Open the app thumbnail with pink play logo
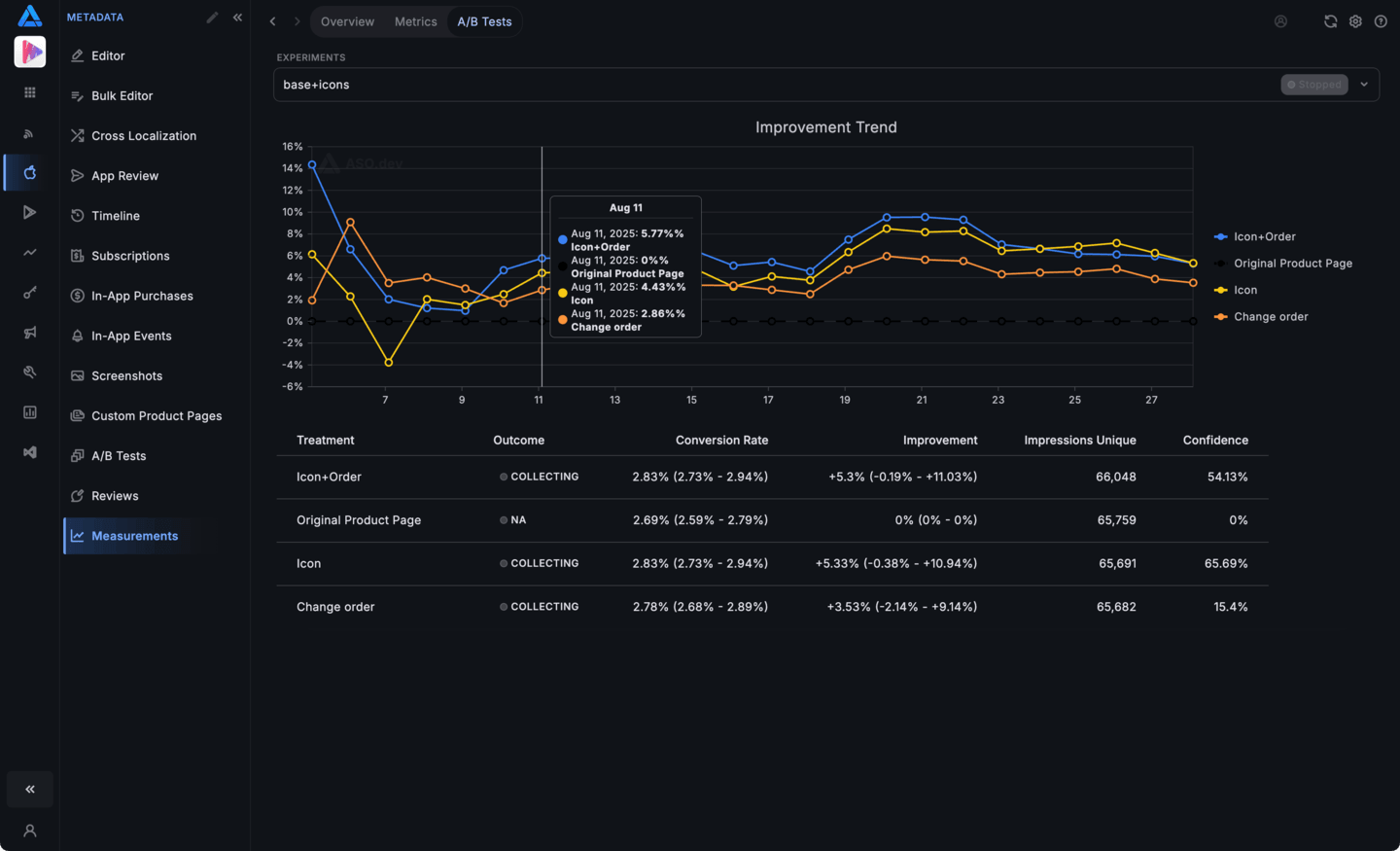Viewport: 1400px width, 851px height. 30,52
